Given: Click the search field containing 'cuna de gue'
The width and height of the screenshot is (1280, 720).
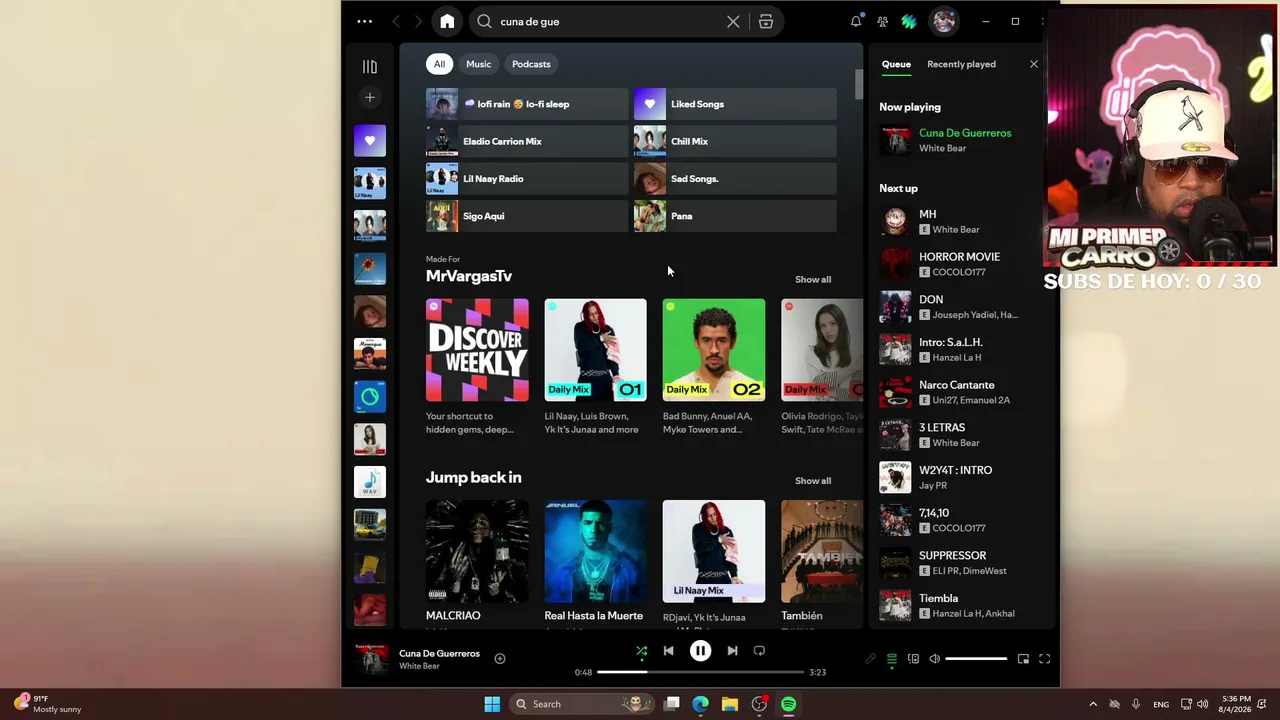Looking at the screenshot, I should pyautogui.click(x=608, y=21).
